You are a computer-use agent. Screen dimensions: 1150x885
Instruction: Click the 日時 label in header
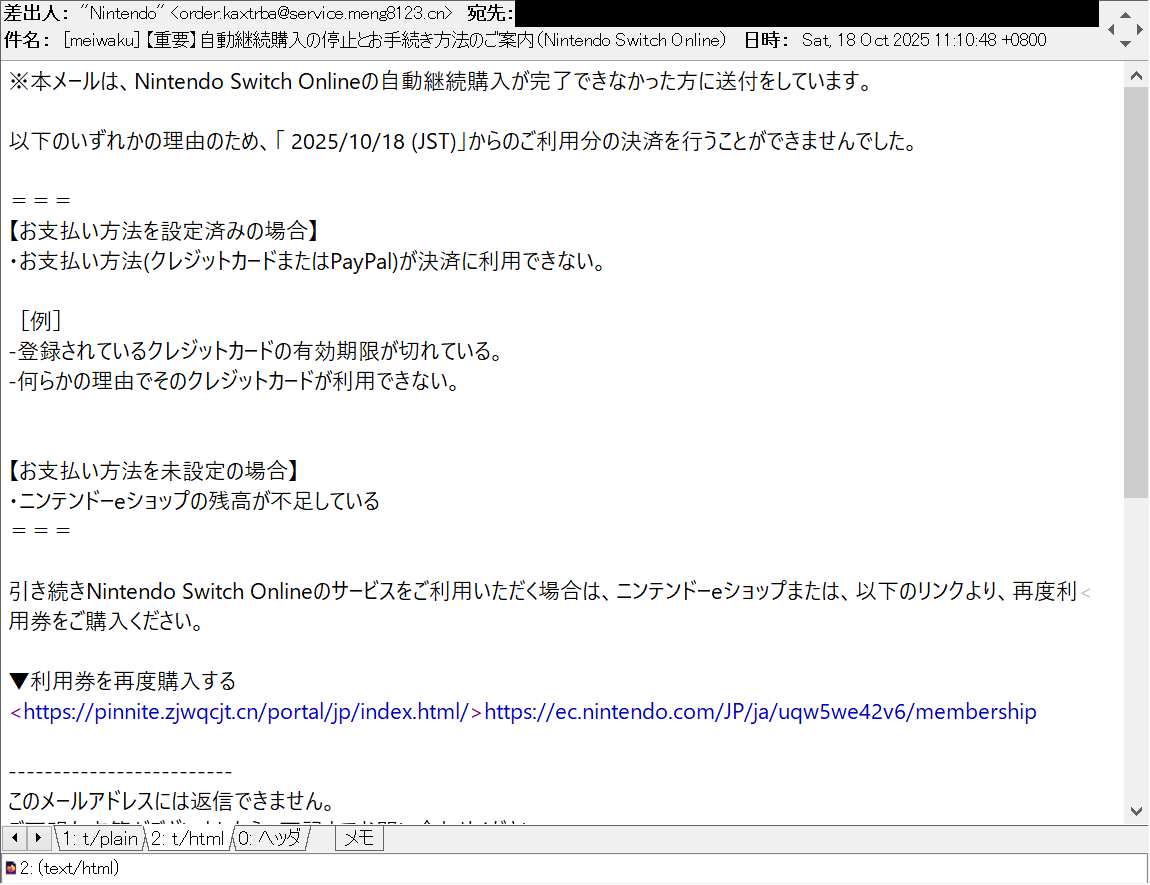pos(767,40)
